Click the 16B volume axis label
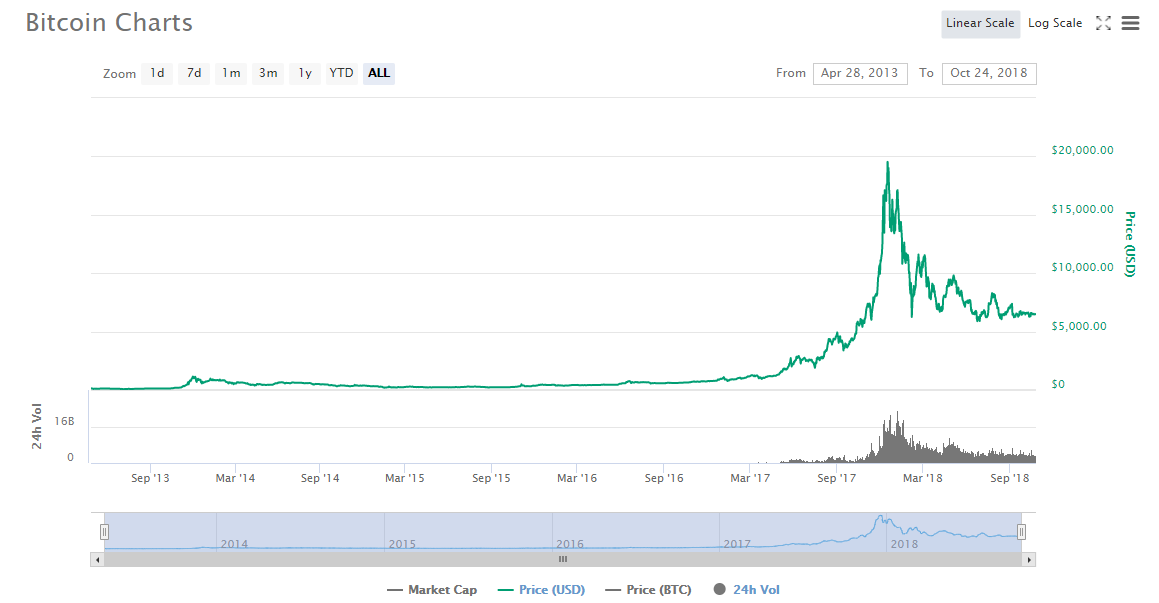1159x603 pixels. 64,421
